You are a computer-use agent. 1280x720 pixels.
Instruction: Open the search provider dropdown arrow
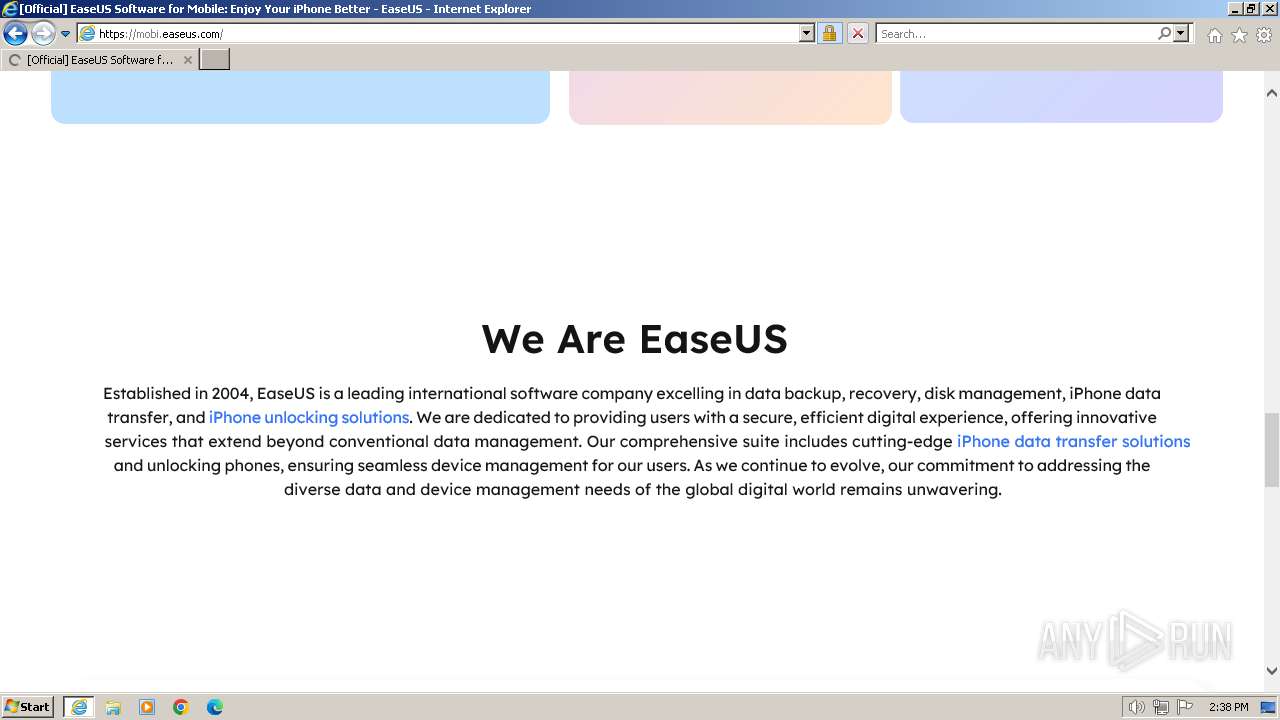coord(1181,34)
